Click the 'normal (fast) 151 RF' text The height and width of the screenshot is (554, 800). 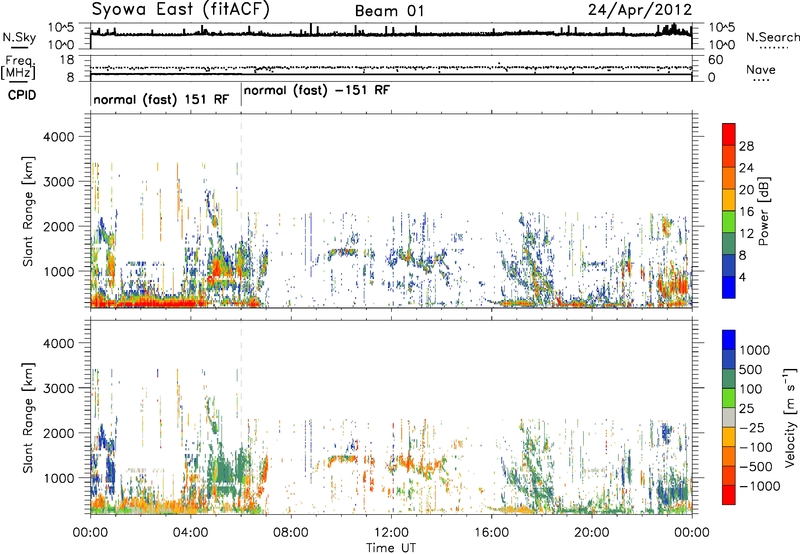pyautogui.click(x=161, y=99)
